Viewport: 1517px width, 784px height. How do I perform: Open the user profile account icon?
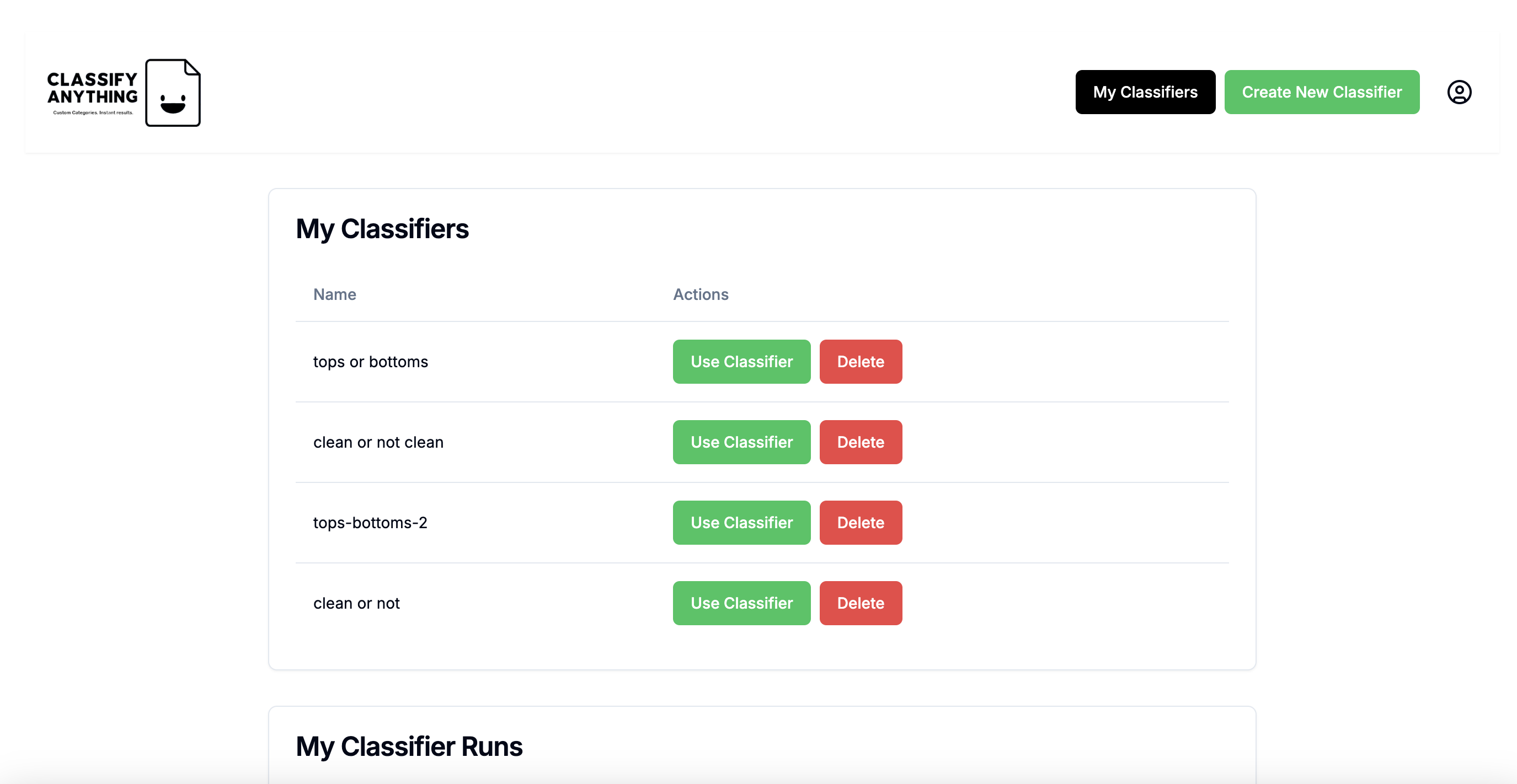1459,93
